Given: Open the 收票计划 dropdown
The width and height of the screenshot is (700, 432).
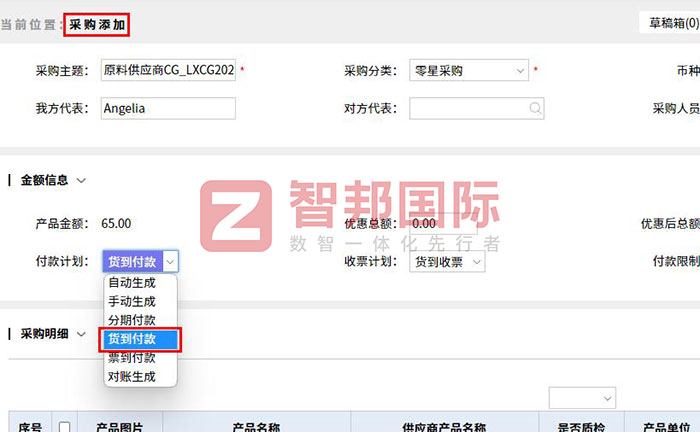Looking at the screenshot, I should point(448,262).
